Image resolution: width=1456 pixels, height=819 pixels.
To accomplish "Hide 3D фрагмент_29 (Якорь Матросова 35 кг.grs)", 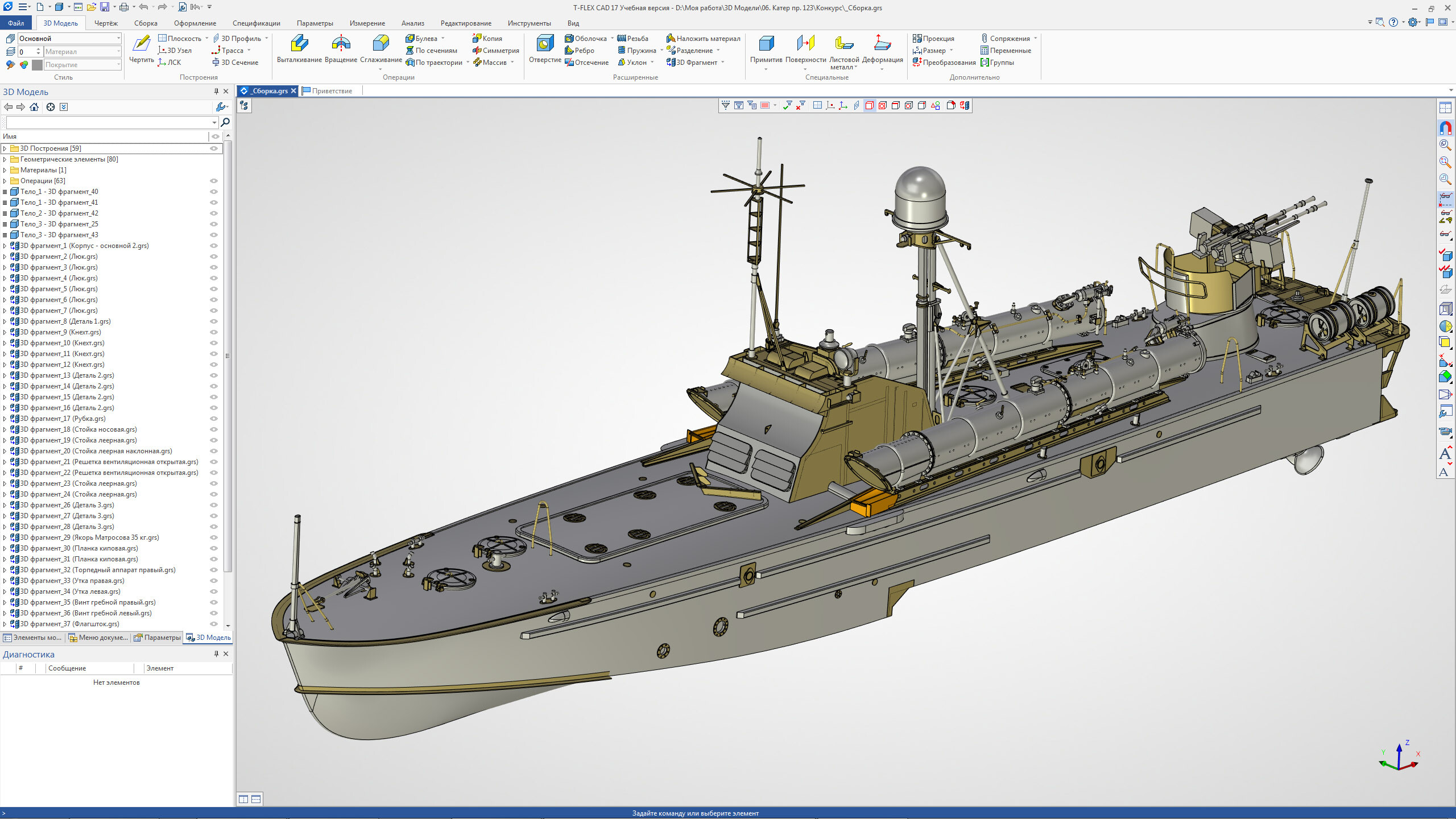I will 214,537.
